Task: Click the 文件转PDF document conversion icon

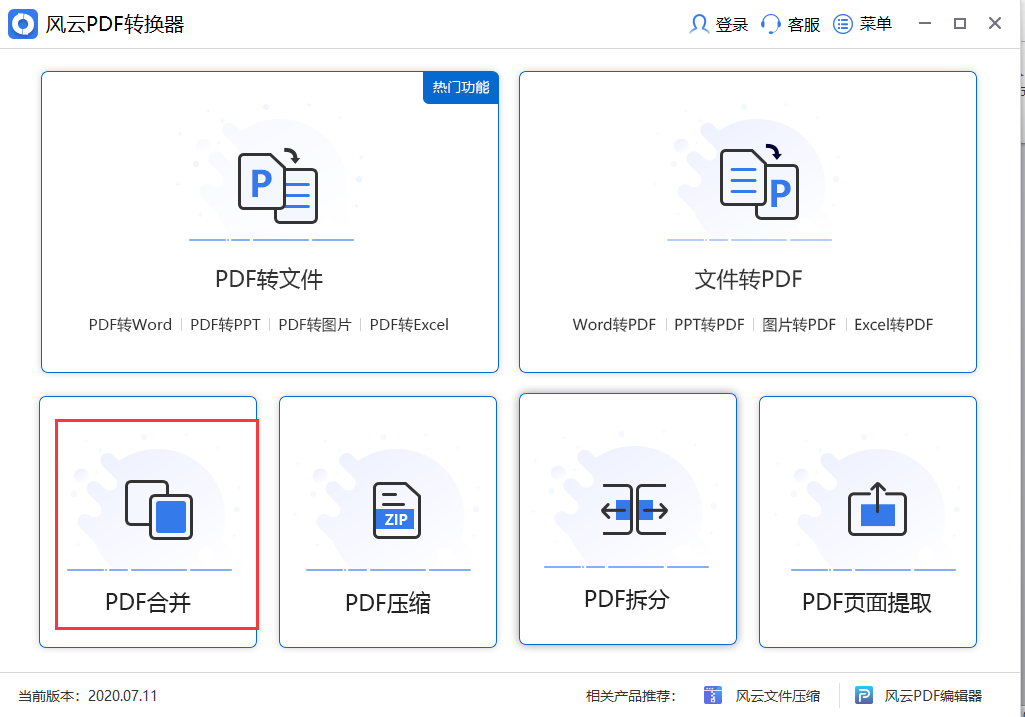Action: tap(759, 182)
